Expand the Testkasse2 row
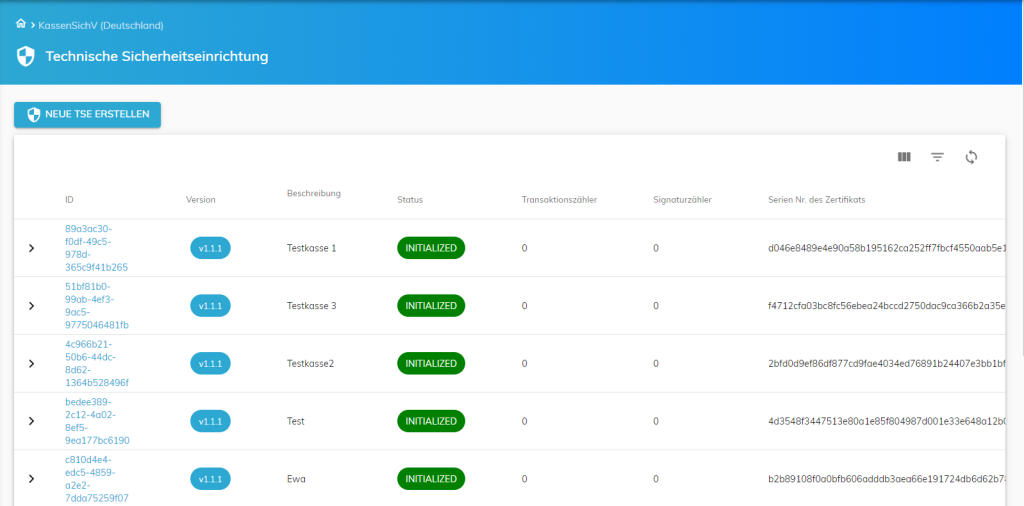The height and width of the screenshot is (506, 1024). pos(31,363)
